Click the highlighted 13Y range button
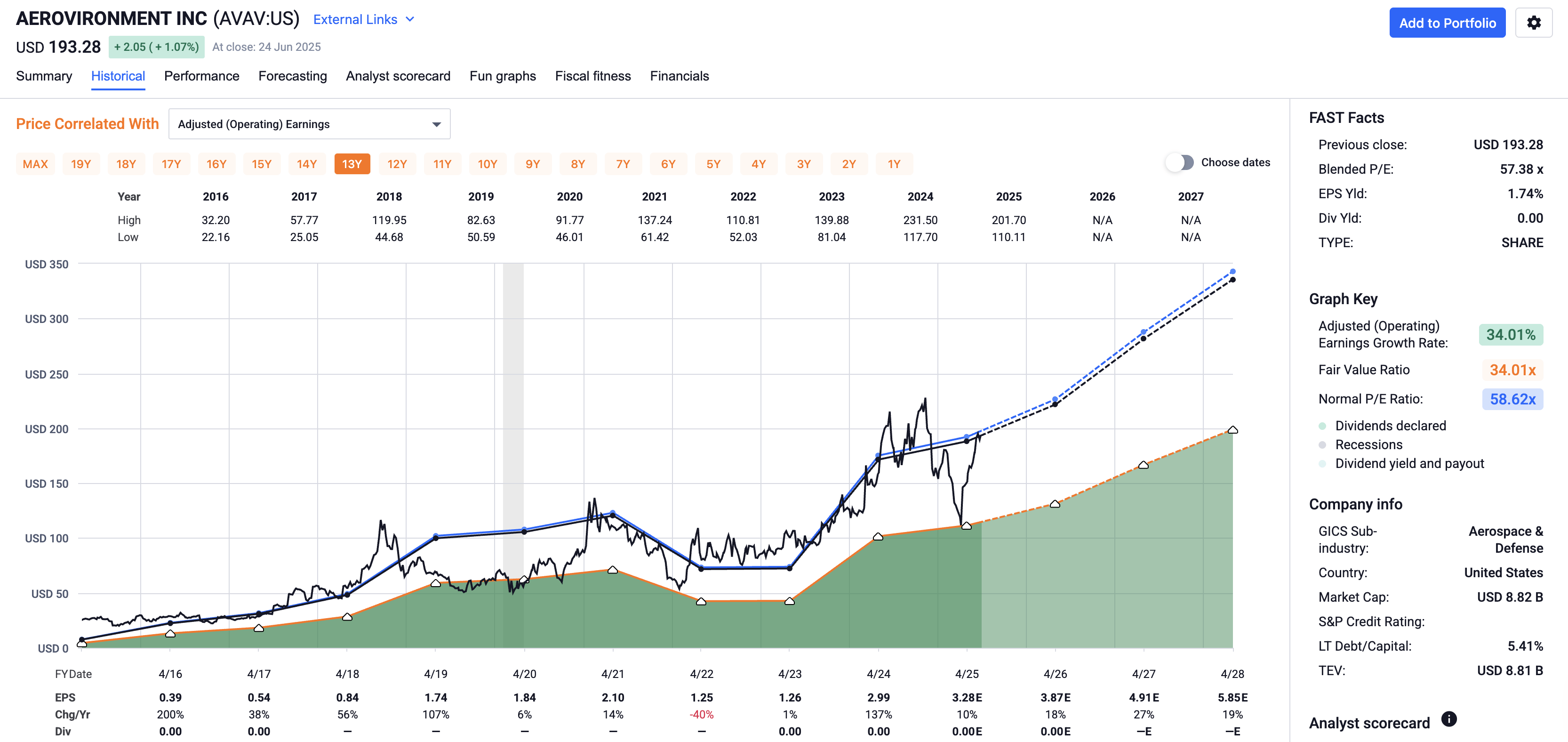1568x742 pixels. point(352,163)
